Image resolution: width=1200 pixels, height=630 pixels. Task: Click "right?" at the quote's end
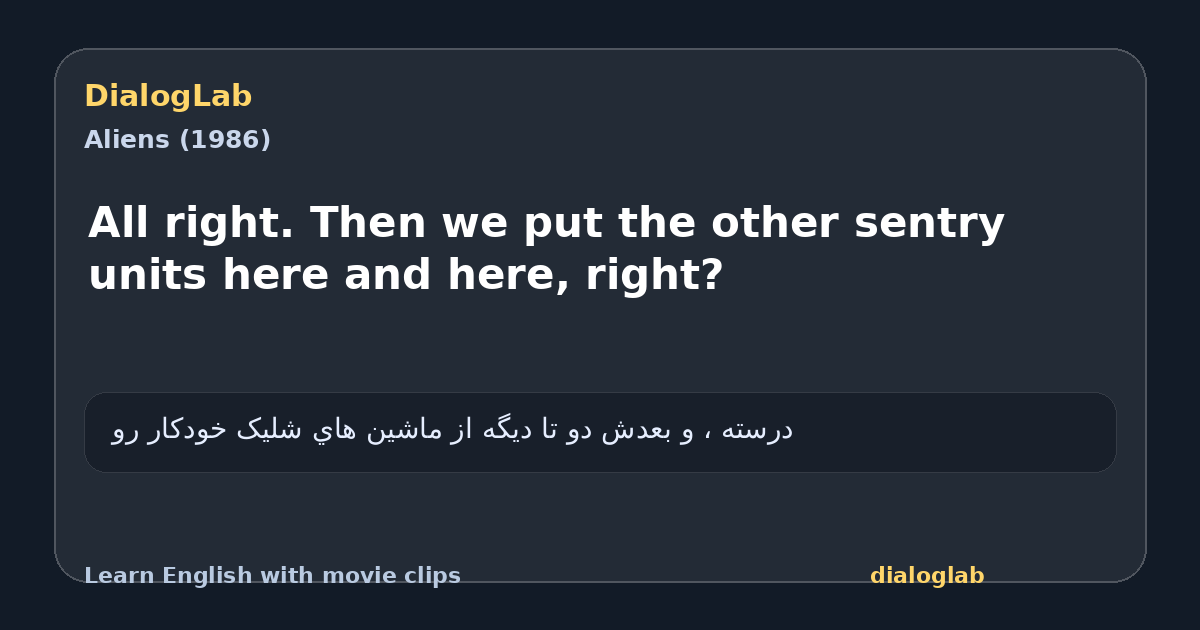pos(654,276)
